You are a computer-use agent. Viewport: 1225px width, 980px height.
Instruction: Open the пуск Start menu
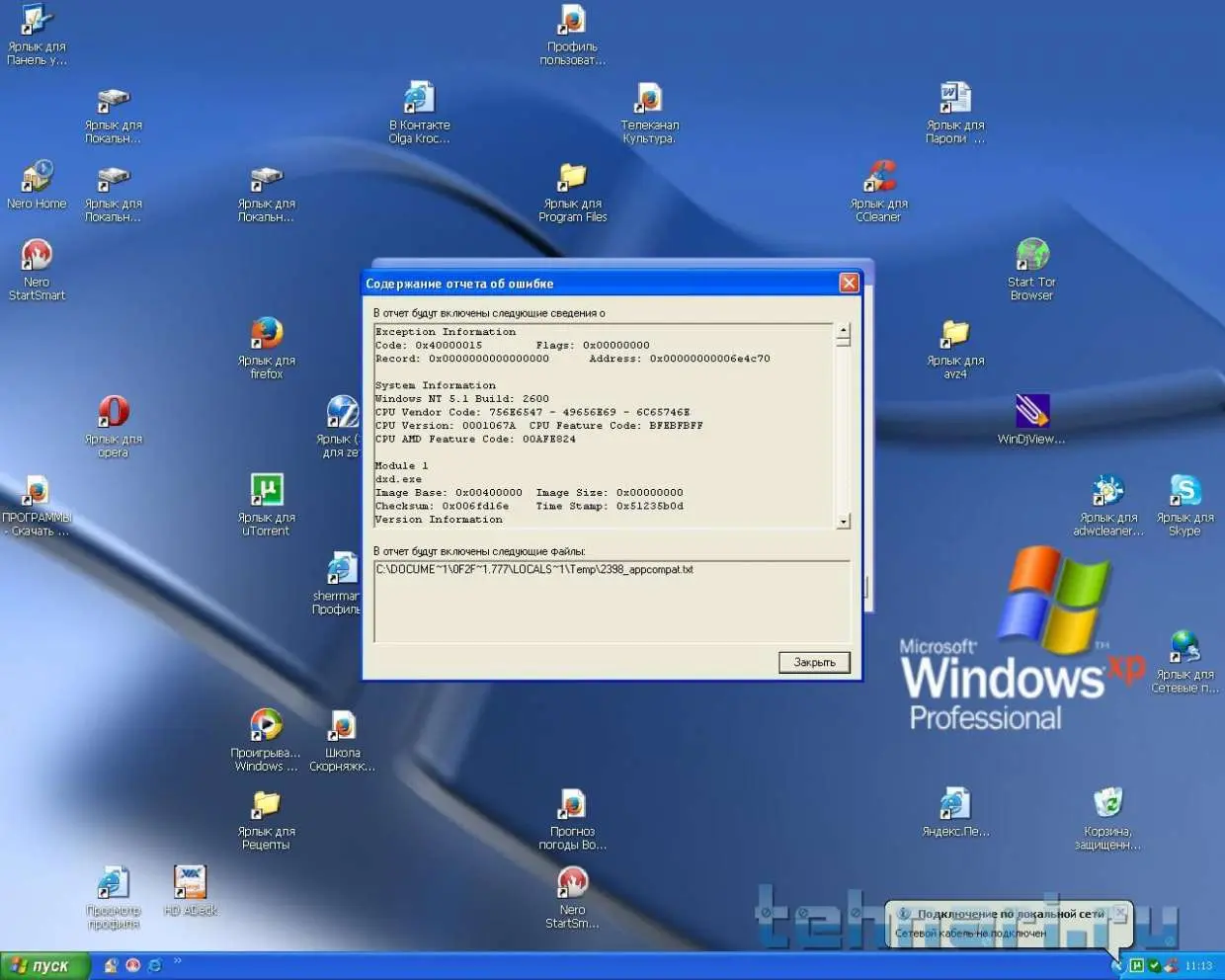(x=45, y=966)
